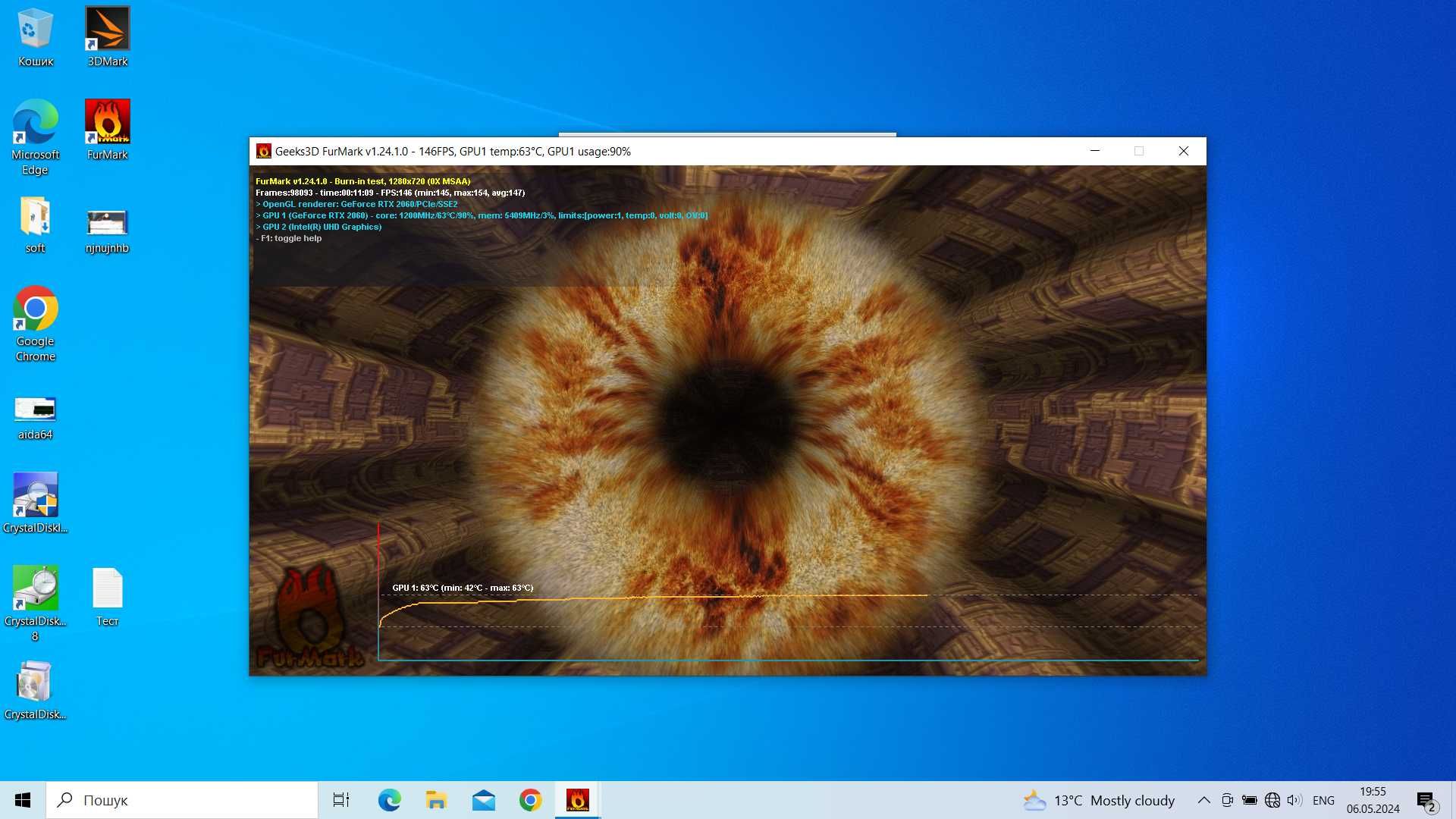Open the volume control tray icon
The height and width of the screenshot is (819, 1456).
tap(1294, 800)
